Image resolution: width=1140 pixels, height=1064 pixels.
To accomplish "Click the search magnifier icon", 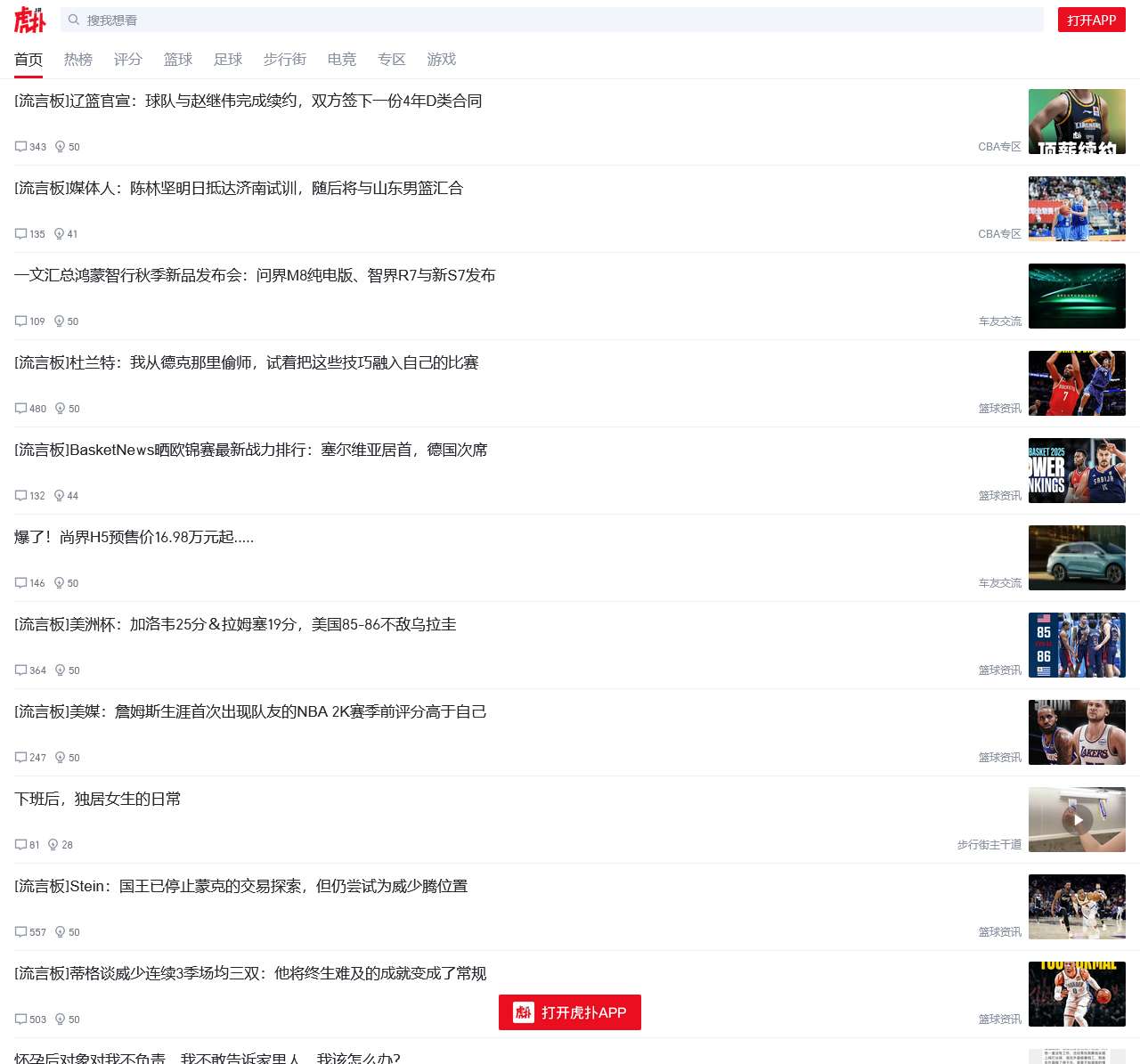I will point(74,20).
